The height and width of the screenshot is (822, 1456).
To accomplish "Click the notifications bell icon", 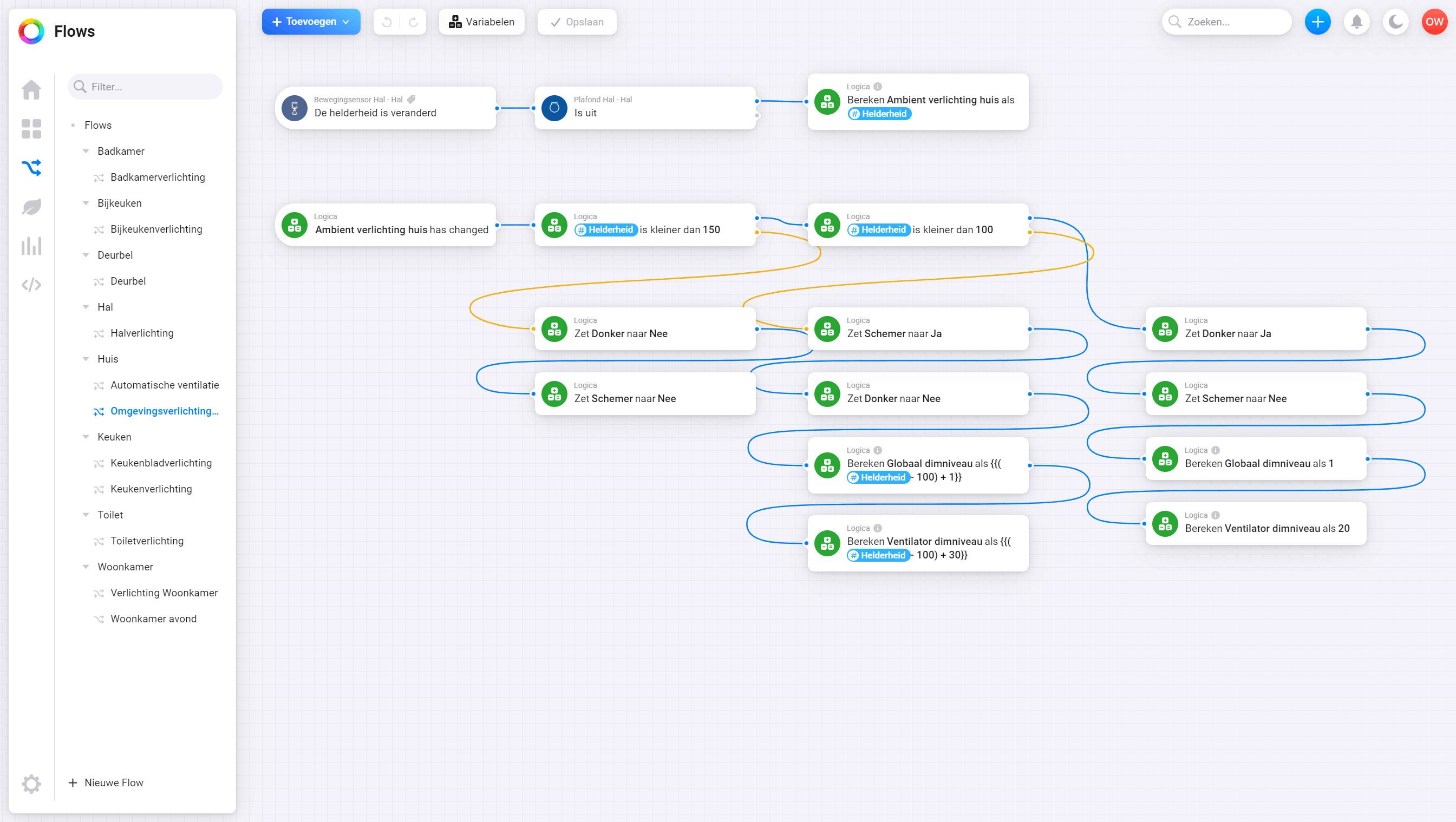I will pyautogui.click(x=1356, y=22).
